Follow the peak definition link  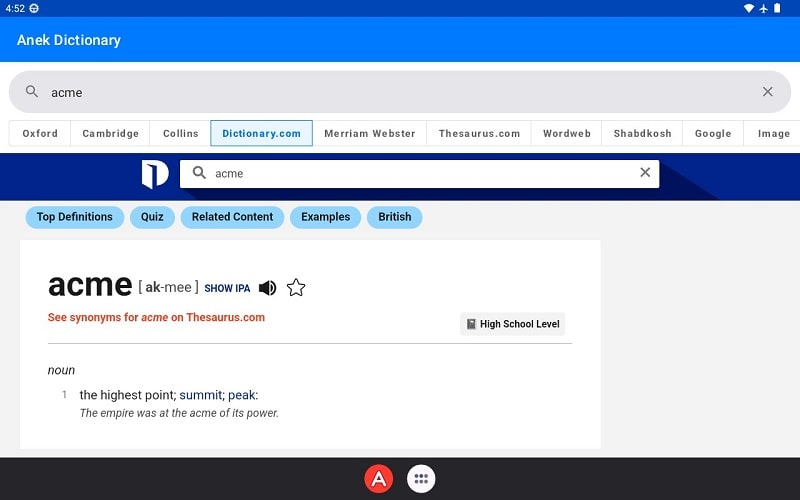coord(241,395)
